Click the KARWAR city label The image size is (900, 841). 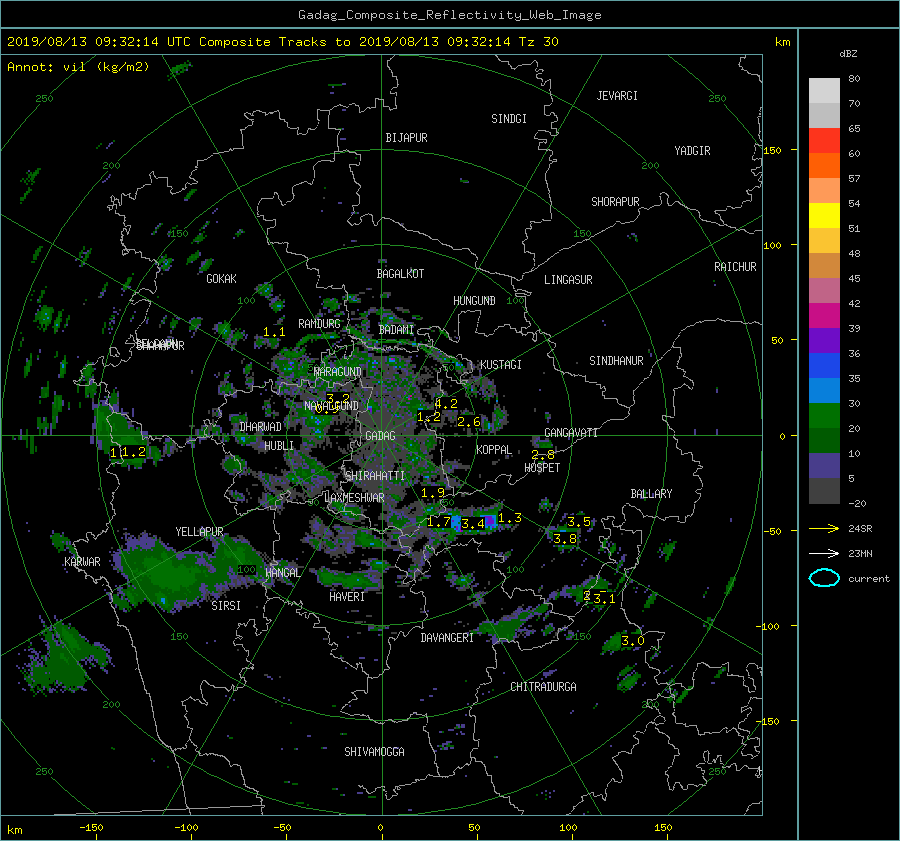tap(82, 561)
